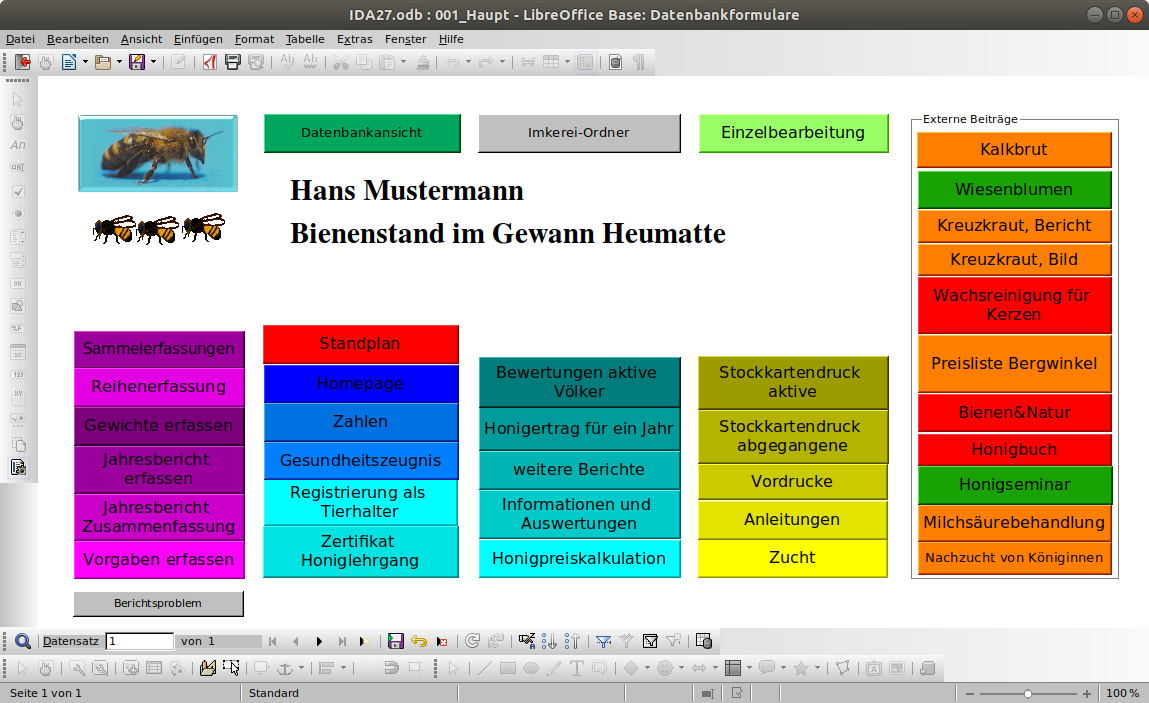Click the AutoFilter funnel icon

click(604, 641)
